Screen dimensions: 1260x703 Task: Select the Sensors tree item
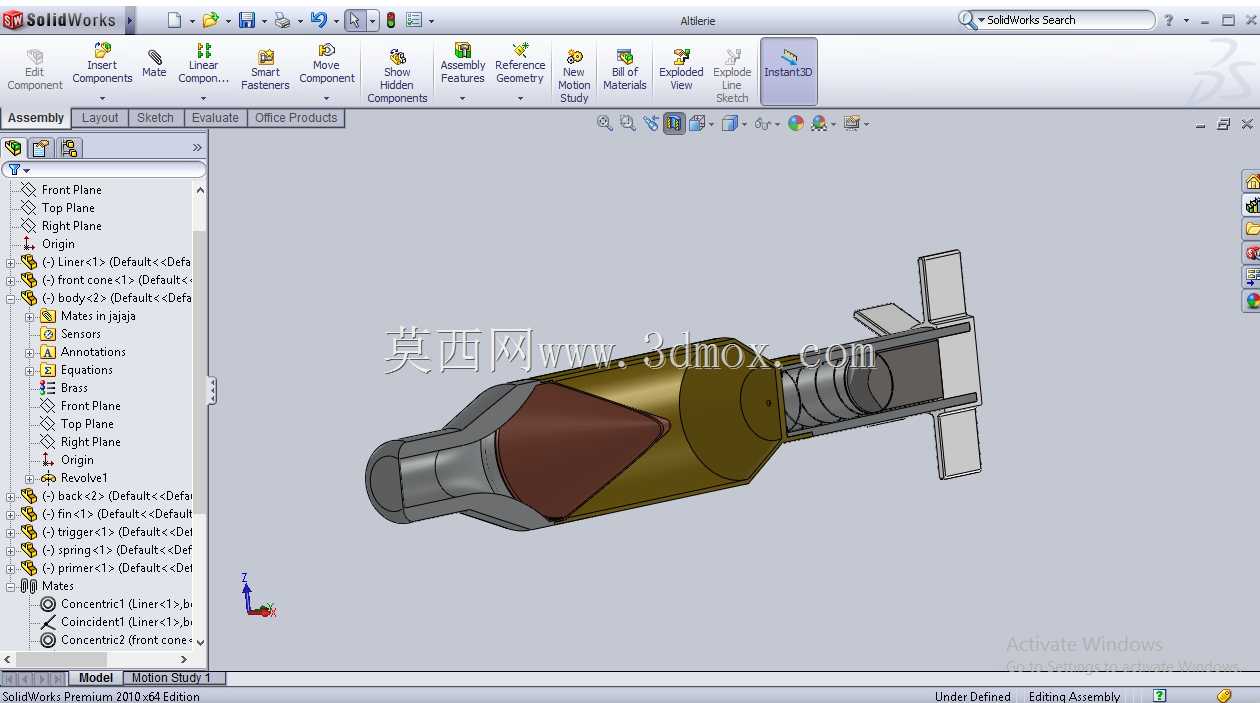[x=80, y=334]
